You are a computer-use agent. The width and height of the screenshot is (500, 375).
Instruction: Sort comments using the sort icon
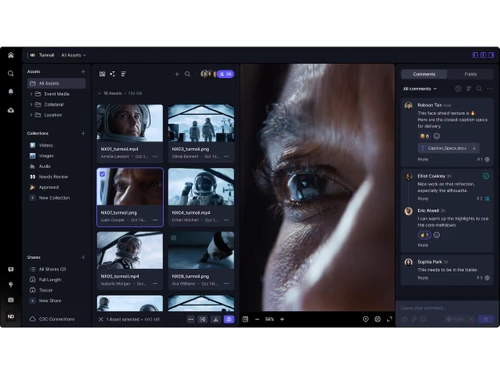click(x=469, y=89)
